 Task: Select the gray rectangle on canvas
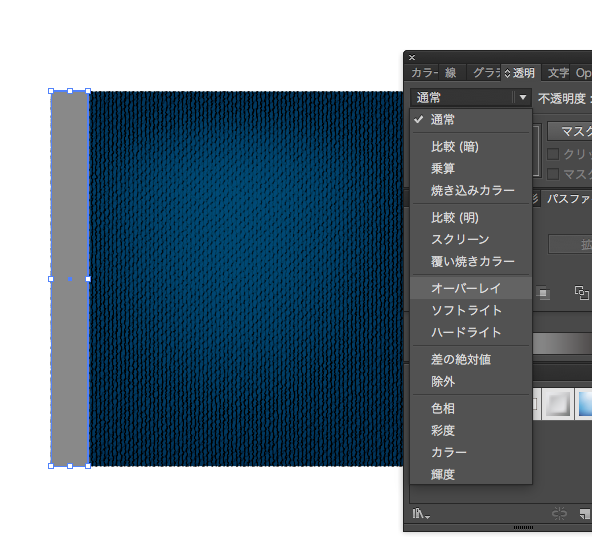pyautogui.click(x=69, y=279)
